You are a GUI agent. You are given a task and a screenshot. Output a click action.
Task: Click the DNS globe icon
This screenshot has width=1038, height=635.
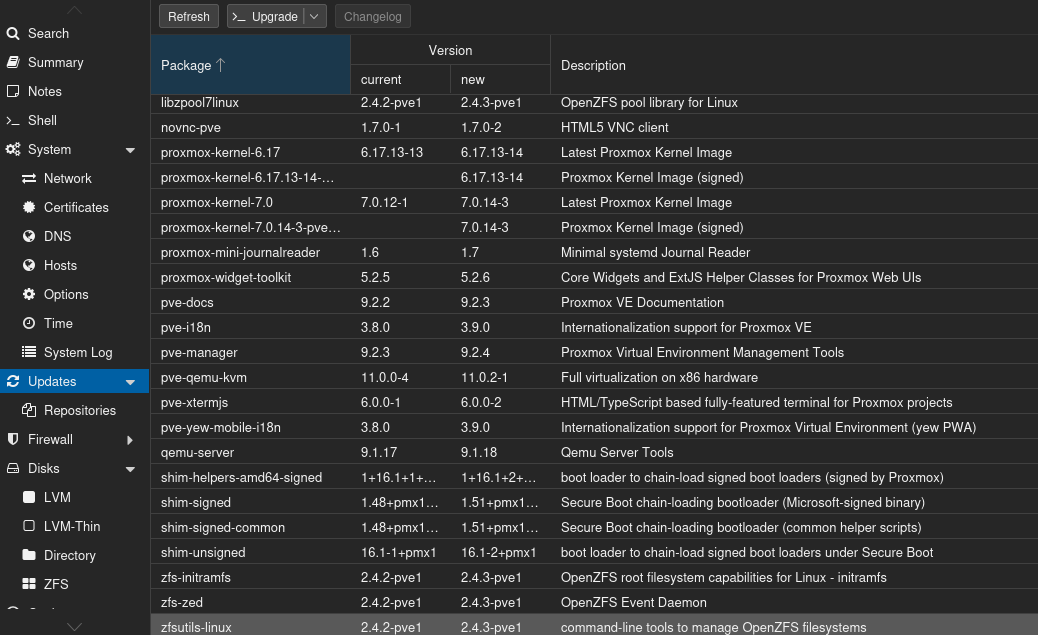coord(28,236)
